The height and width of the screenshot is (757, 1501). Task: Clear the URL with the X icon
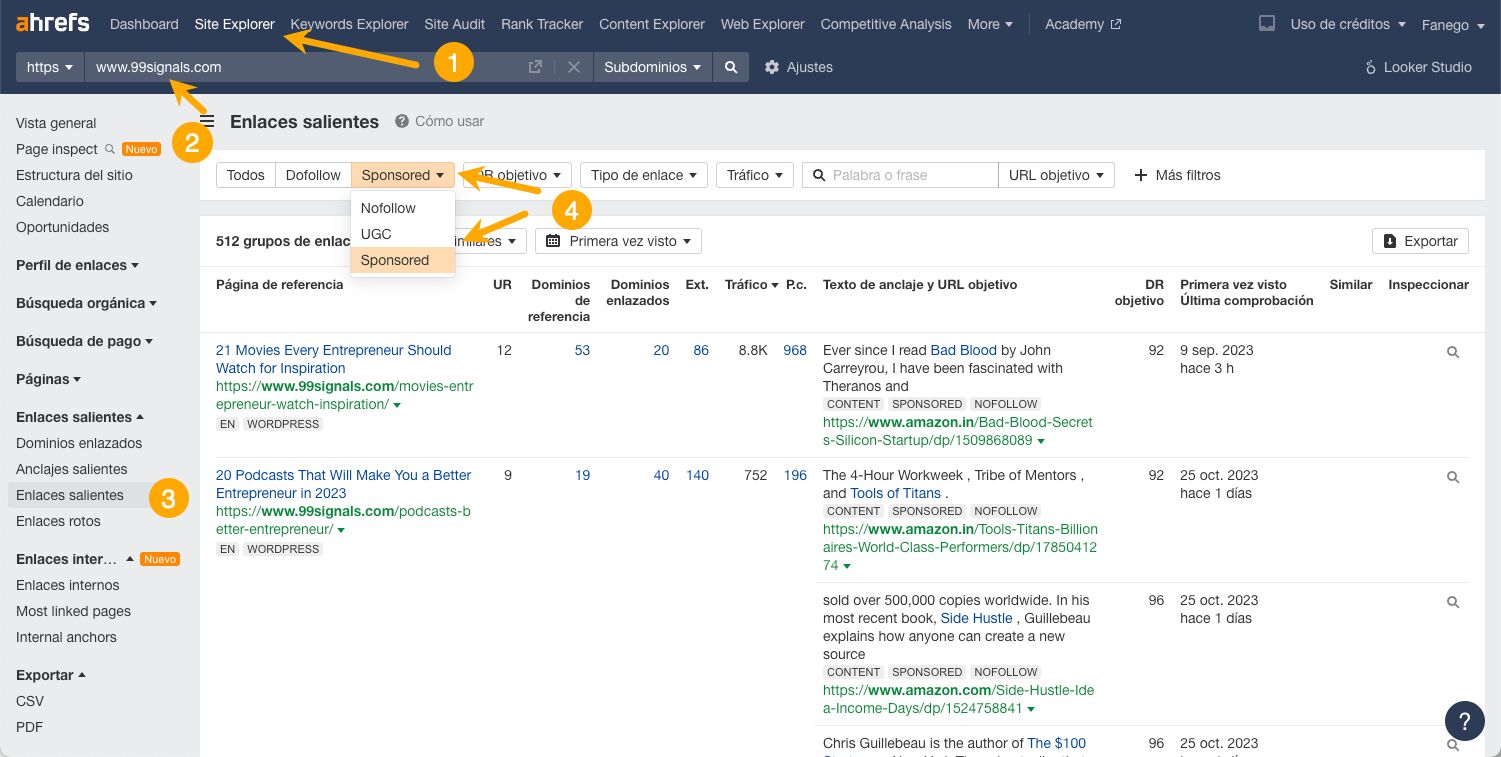pyautogui.click(x=573, y=67)
